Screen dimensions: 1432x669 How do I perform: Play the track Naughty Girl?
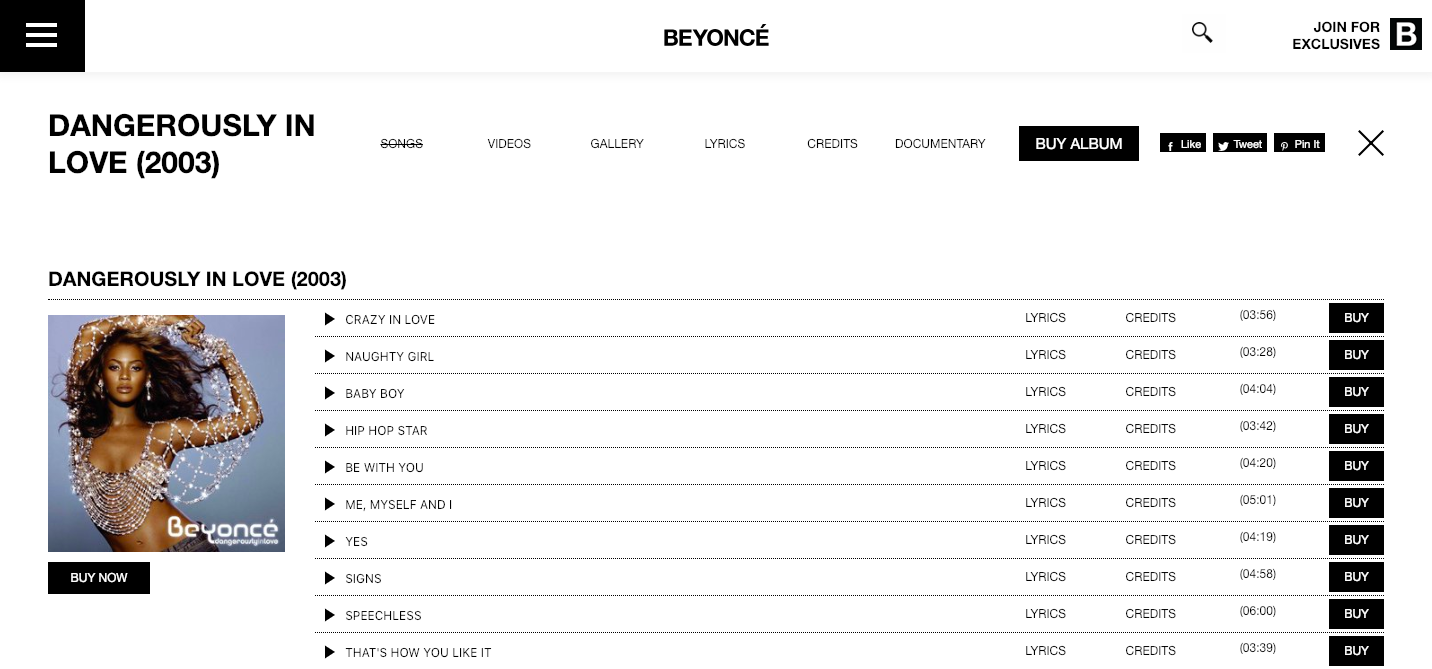pyautogui.click(x=330, y=356)
